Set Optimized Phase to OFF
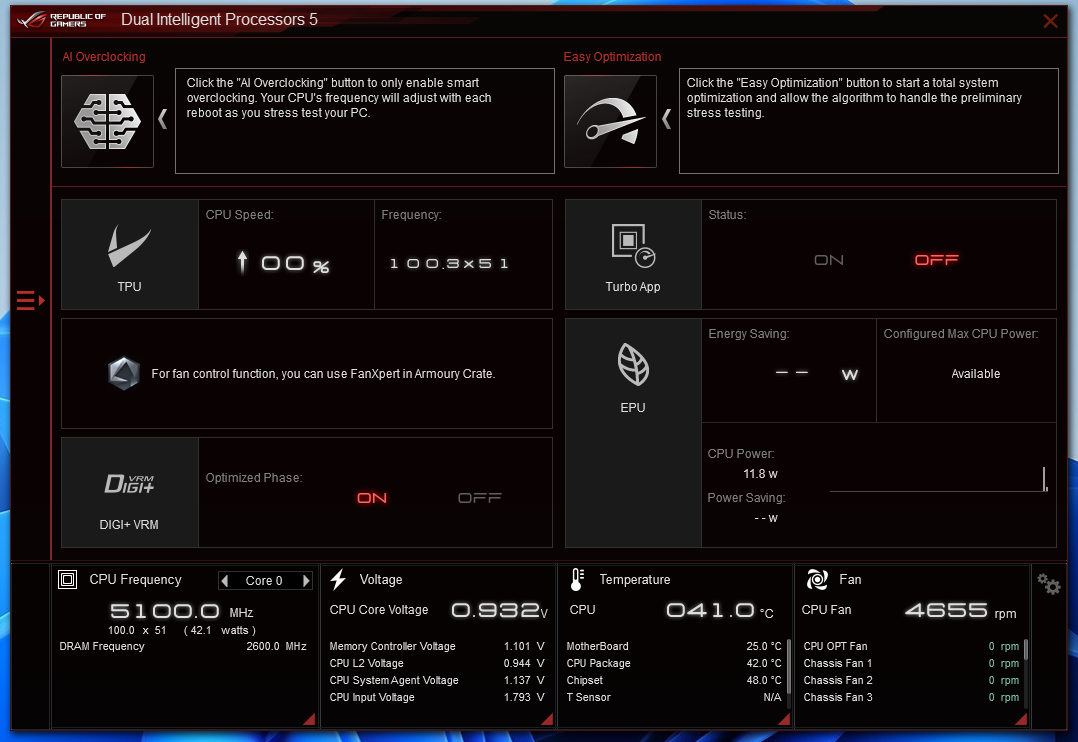 [480, 498]
